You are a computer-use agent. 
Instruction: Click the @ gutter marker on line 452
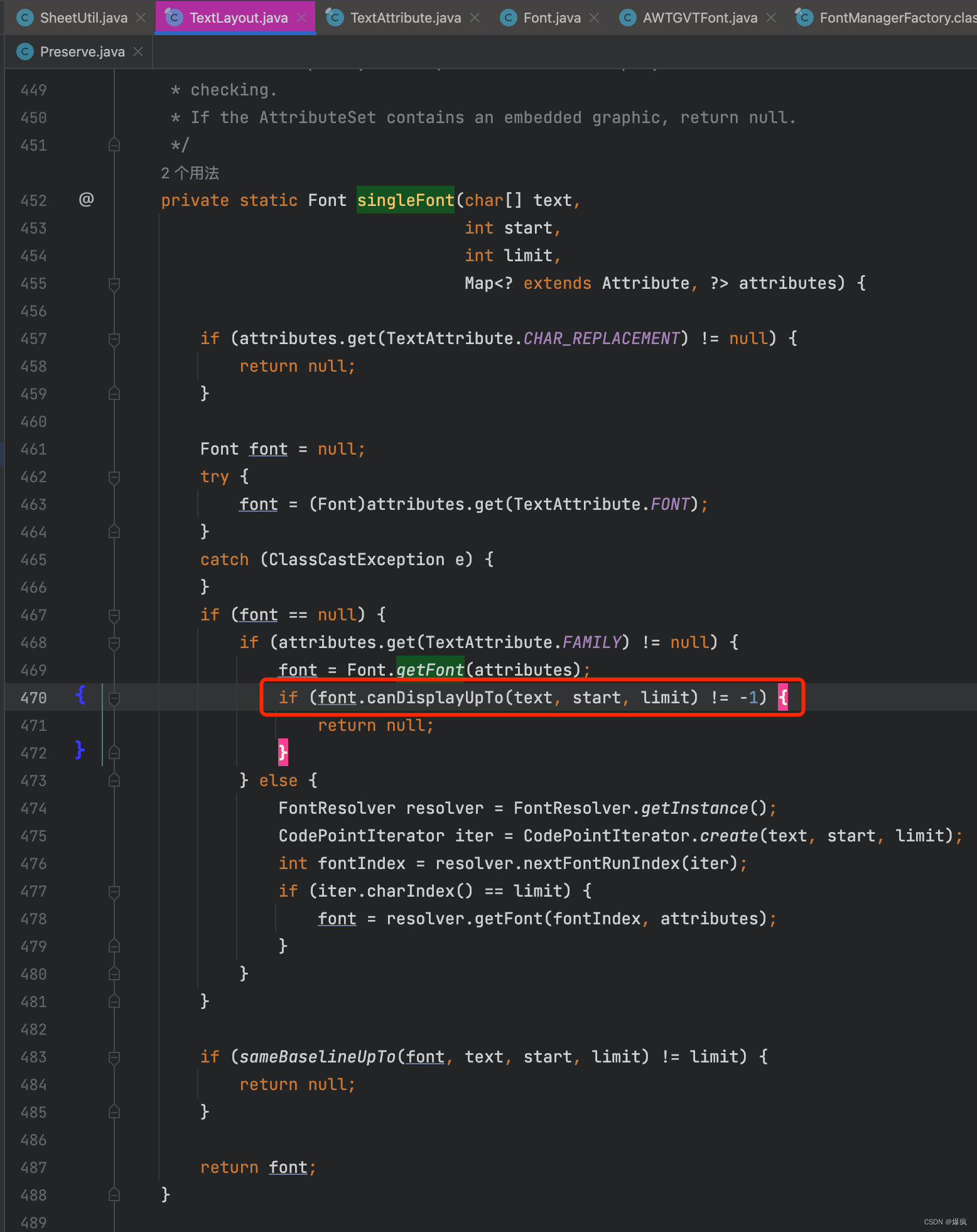(86, 200)
